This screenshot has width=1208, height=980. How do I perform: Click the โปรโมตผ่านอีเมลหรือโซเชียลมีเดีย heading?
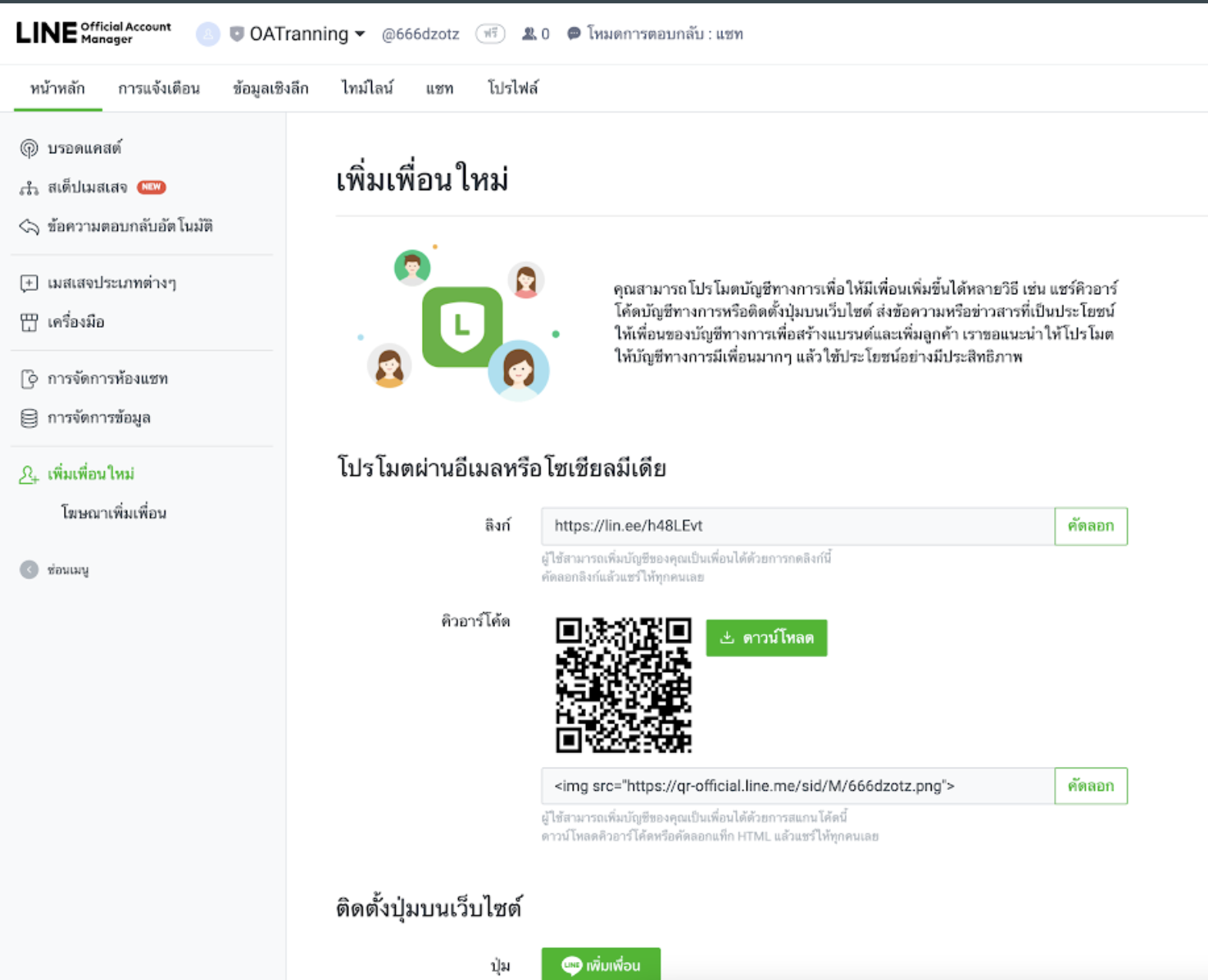point(502,468)
